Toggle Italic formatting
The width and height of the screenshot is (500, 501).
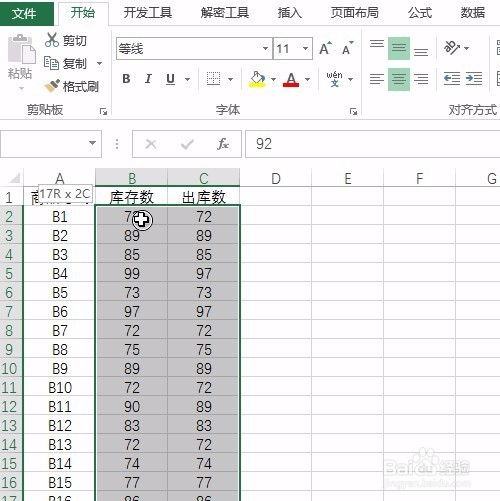point(148,79)
